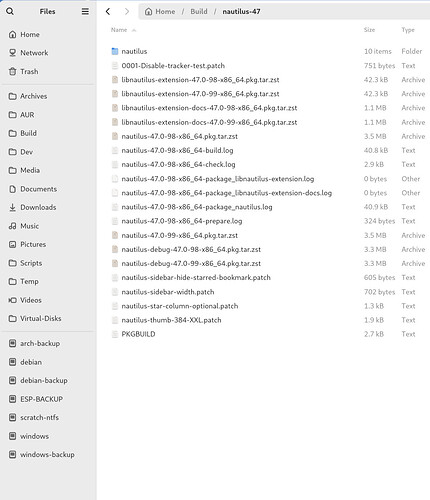Image resolution: width=430 pixels, height=500 pixels.
Task: Sort by the Type column header
Action: (x=408, y=30)
